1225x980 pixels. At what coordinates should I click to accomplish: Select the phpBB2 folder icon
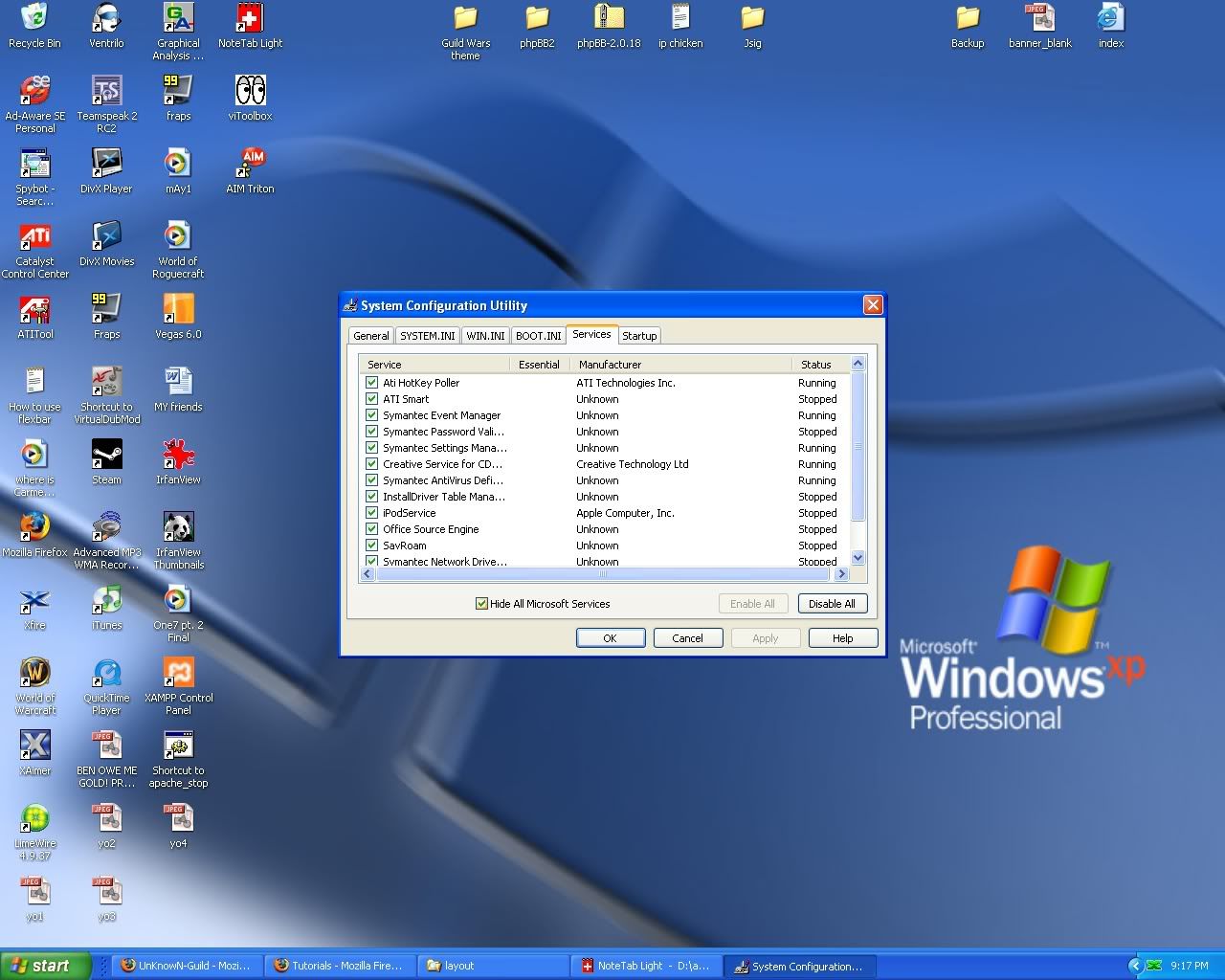tap(537, 26)
